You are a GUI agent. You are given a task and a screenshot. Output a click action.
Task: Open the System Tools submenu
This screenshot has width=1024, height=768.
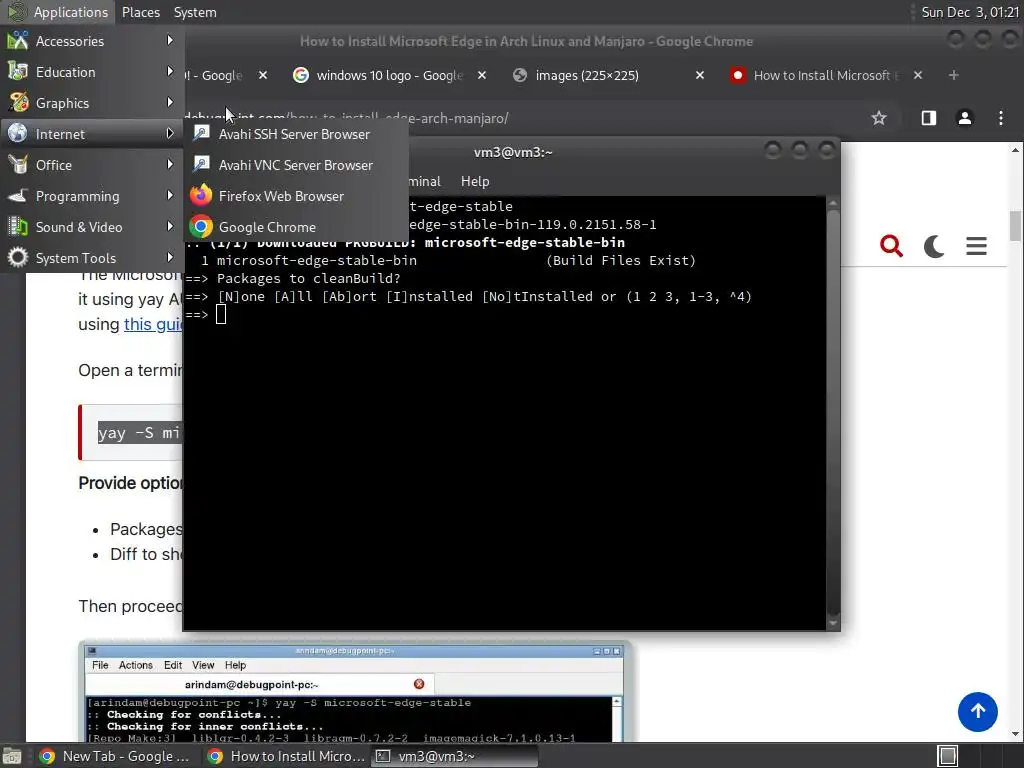point(92,257)
